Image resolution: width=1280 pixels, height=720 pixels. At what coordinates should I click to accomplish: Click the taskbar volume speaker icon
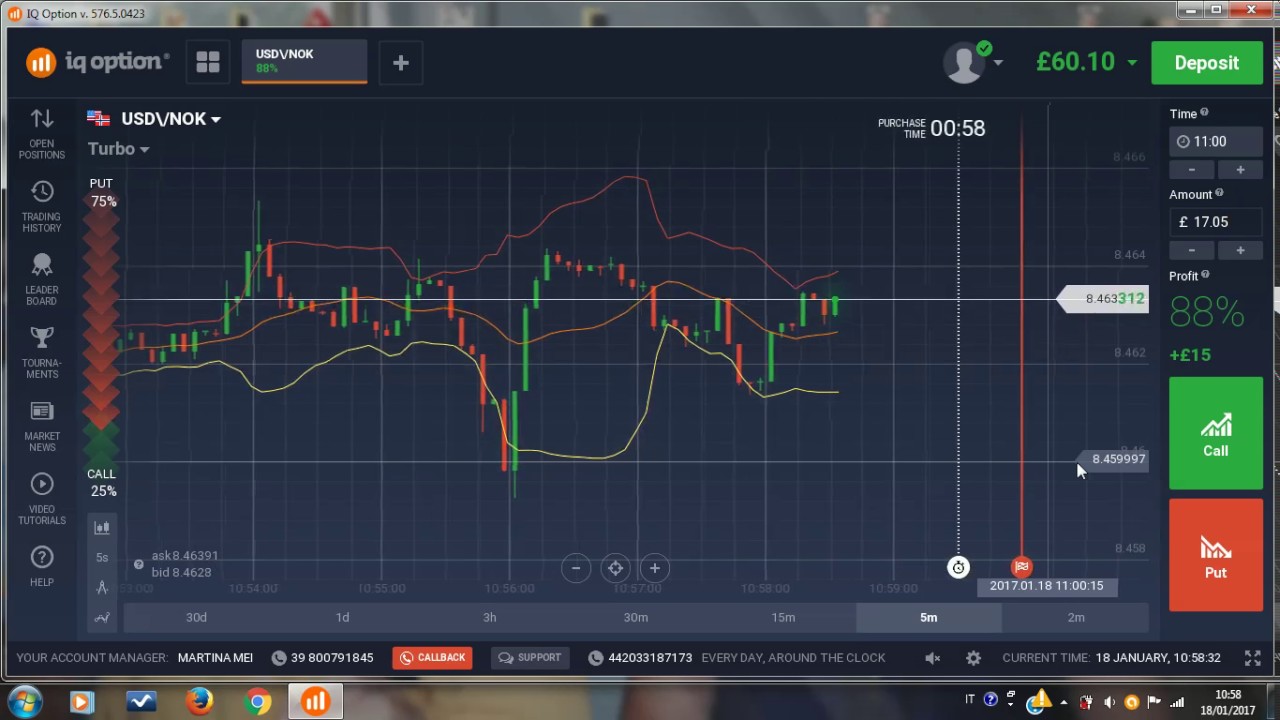point(1109,702)
